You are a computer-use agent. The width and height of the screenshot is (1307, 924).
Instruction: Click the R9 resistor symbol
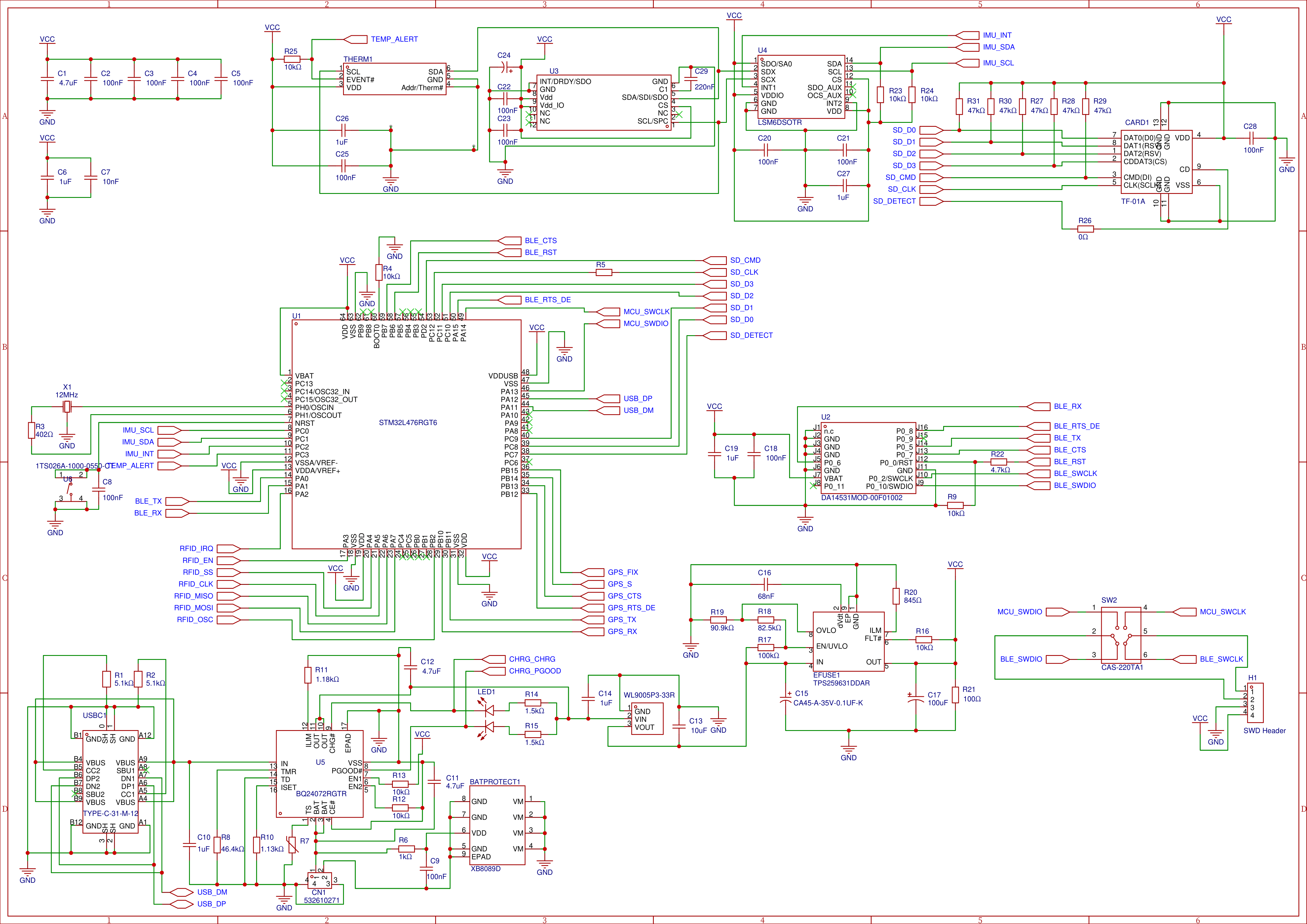click(955, 505)
